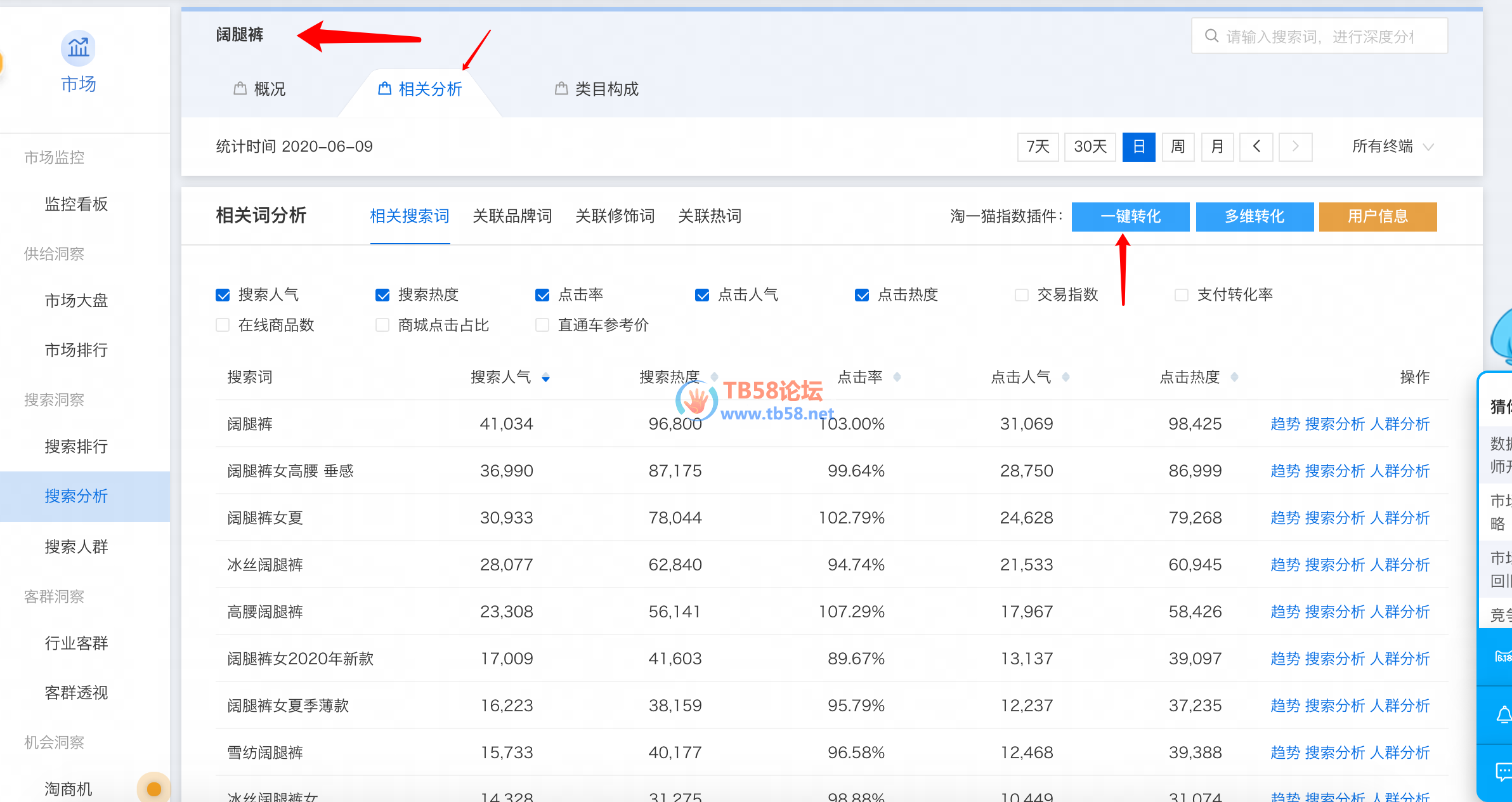Open 市场排行 in sidebar
The width and height of the screenshot is (1512, 802).
click(x=76, y=350)
